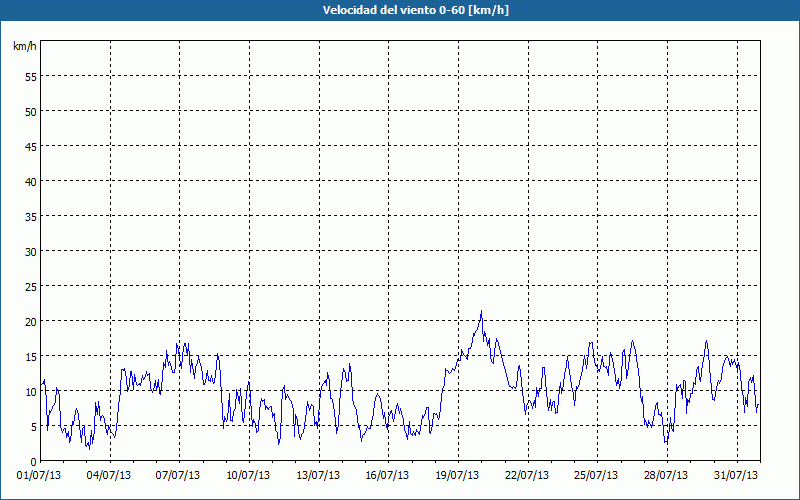Click the y-axis label 0
Viewport: 800px width, 500px height.
34,462
